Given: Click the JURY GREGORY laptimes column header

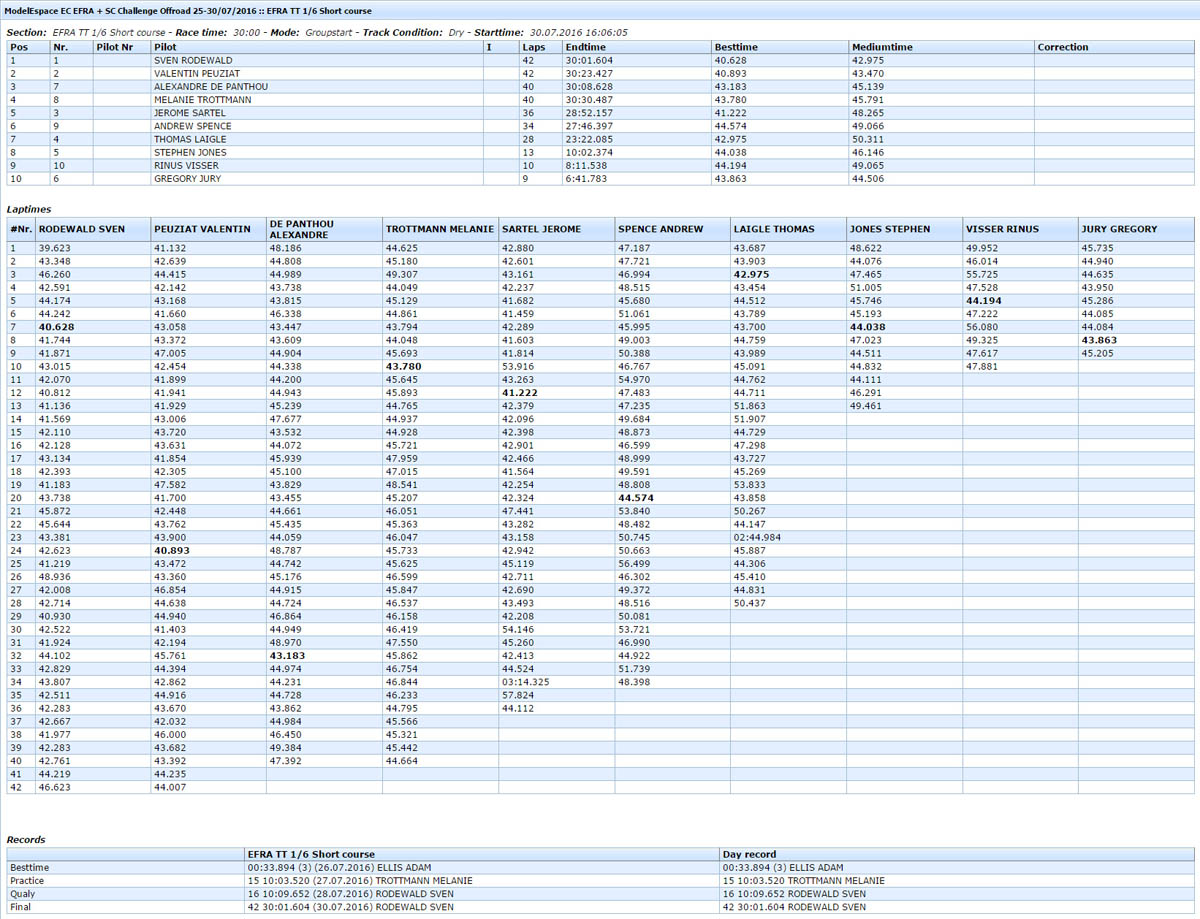Looking at the screenshot, I should [x=1119, y=229].
